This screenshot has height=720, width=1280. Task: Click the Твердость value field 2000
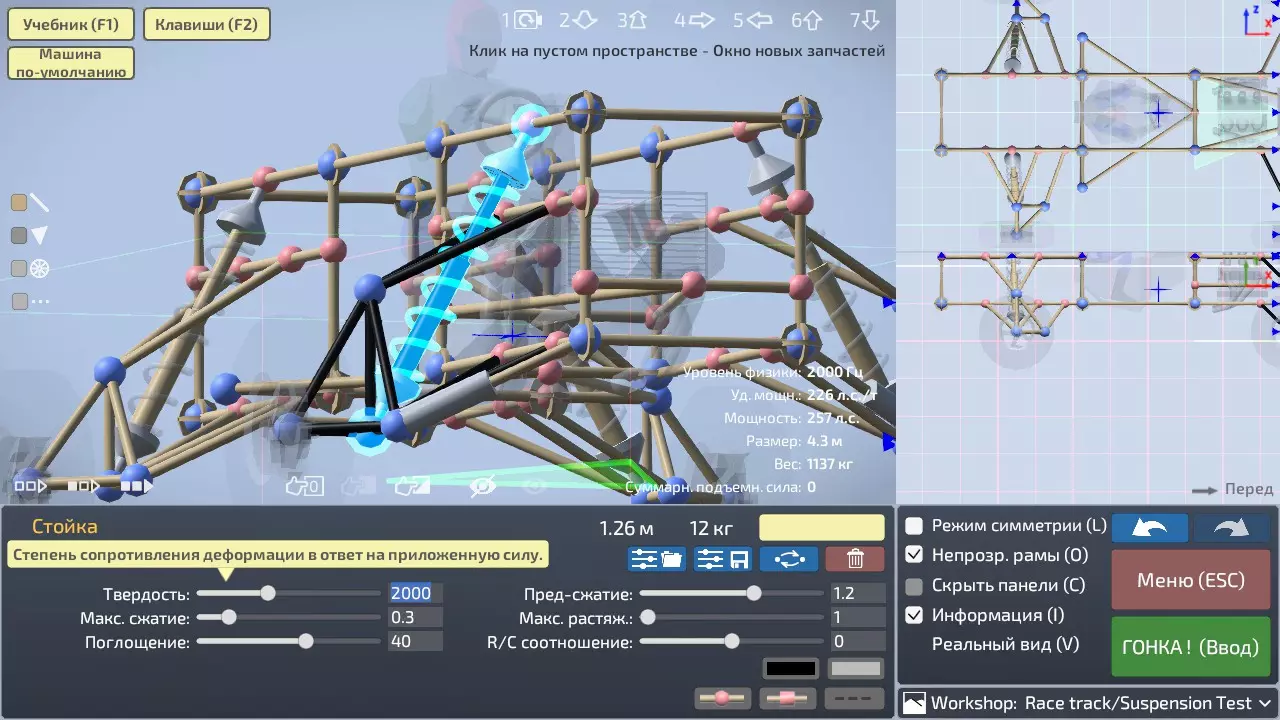[x=415, y=593]
